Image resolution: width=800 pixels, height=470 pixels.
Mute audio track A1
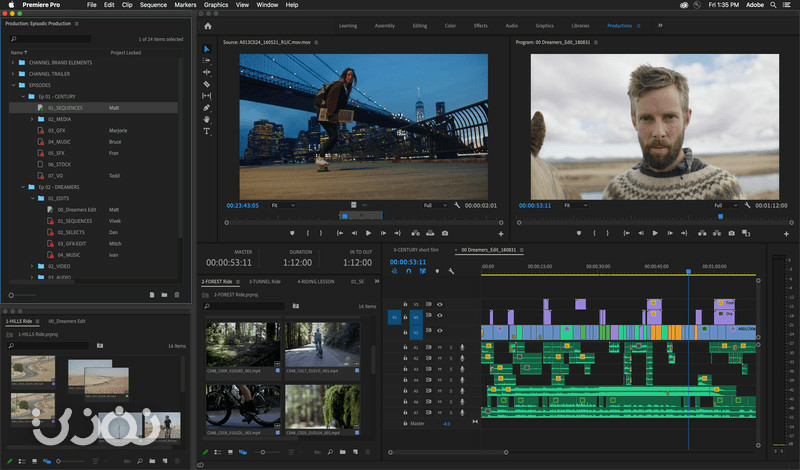tap(439, 348)
